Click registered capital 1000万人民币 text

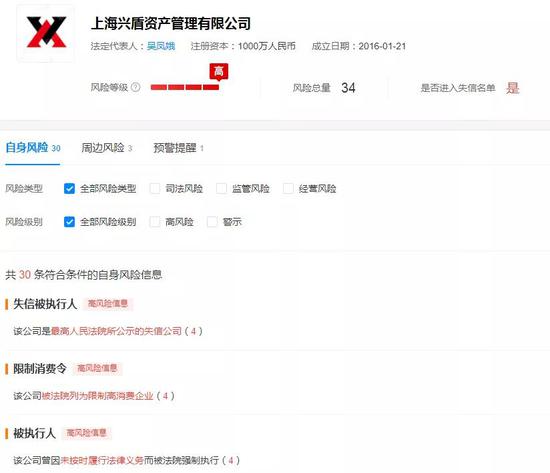point(267,46)
